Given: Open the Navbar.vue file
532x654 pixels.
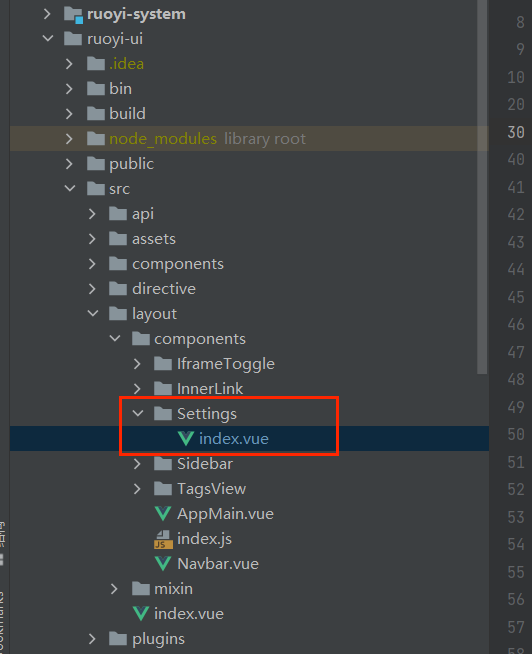Looking at the screenshot, I should pos(218,563).
